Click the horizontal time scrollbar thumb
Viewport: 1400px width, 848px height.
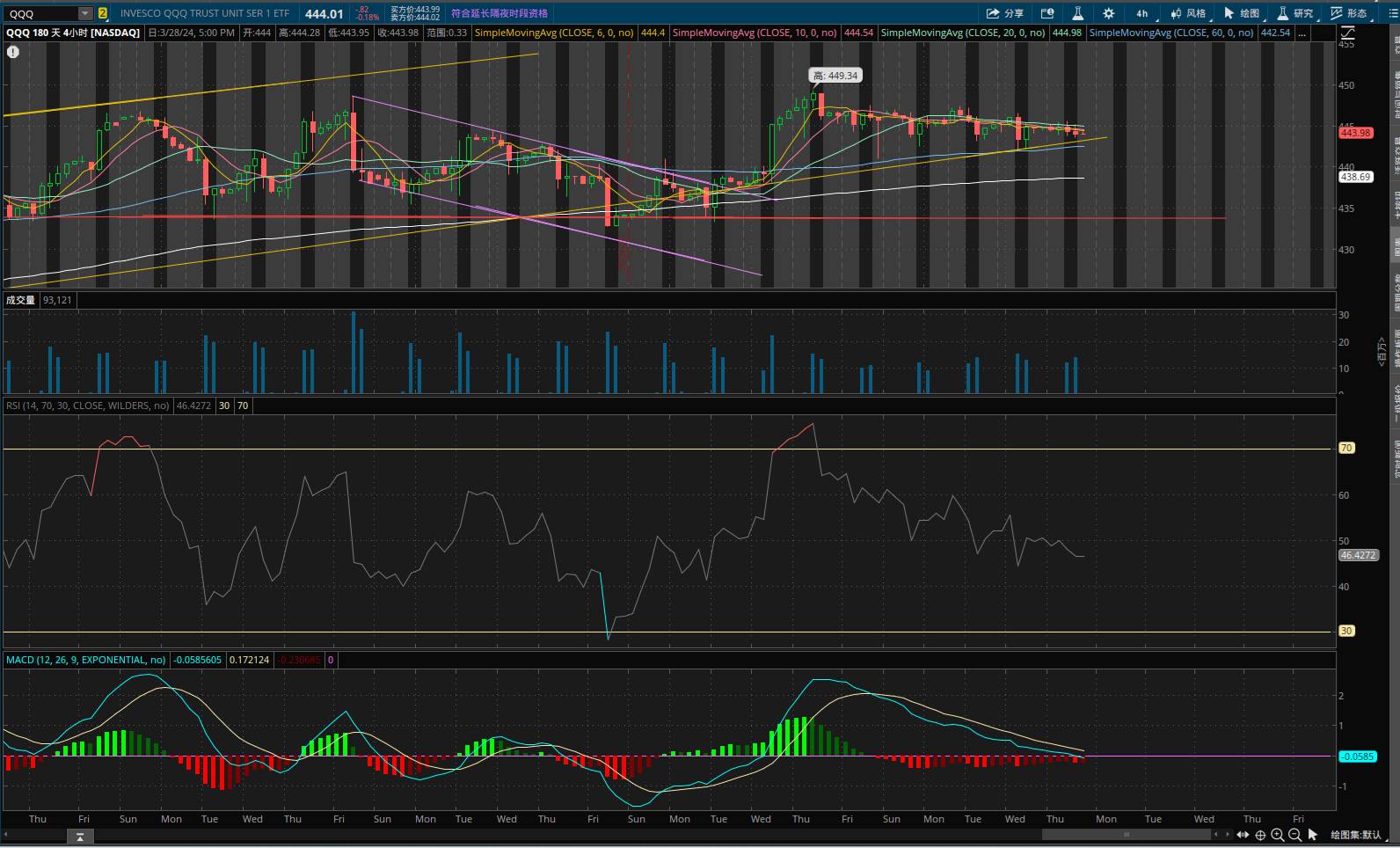1127,835
